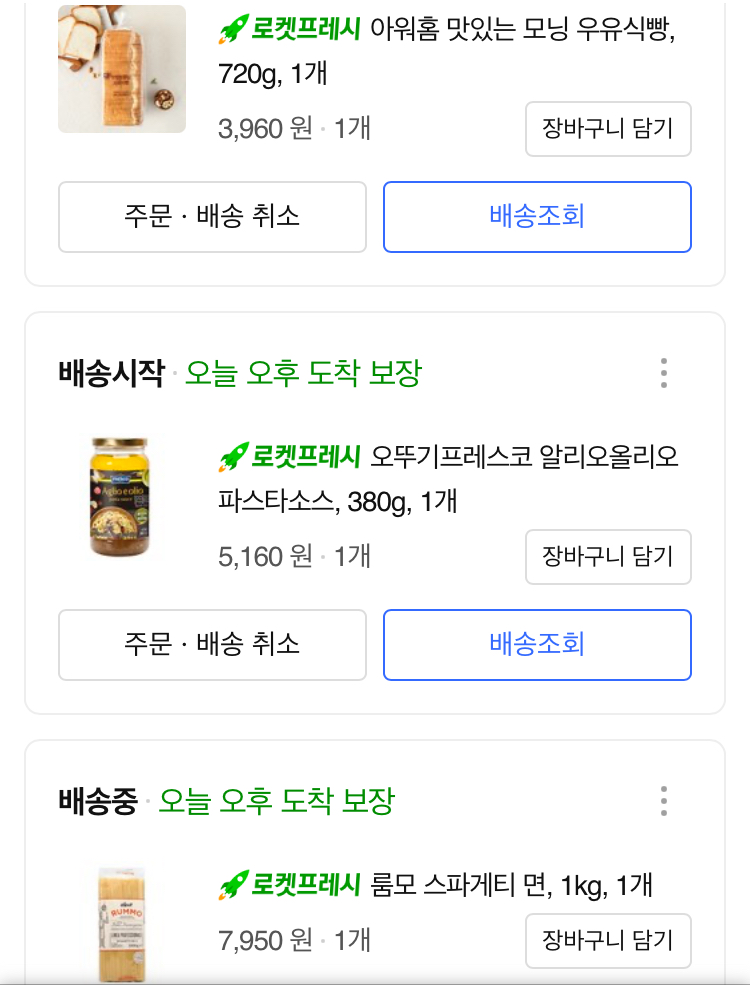Track delivery for the pasta sauce order
This screenshot has width=750, height=985.
[x=537, y=645]
